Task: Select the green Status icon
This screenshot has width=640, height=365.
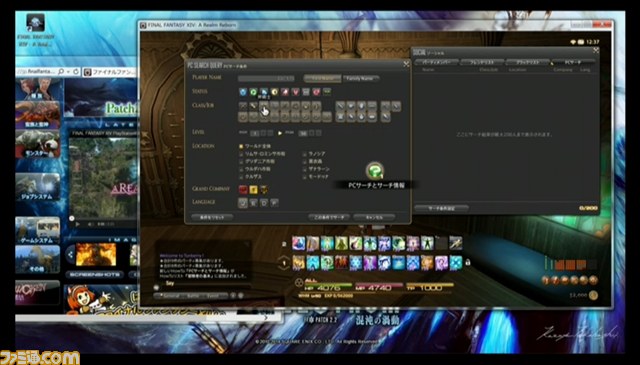Action: pyautogui.click(x=253, y=92)
